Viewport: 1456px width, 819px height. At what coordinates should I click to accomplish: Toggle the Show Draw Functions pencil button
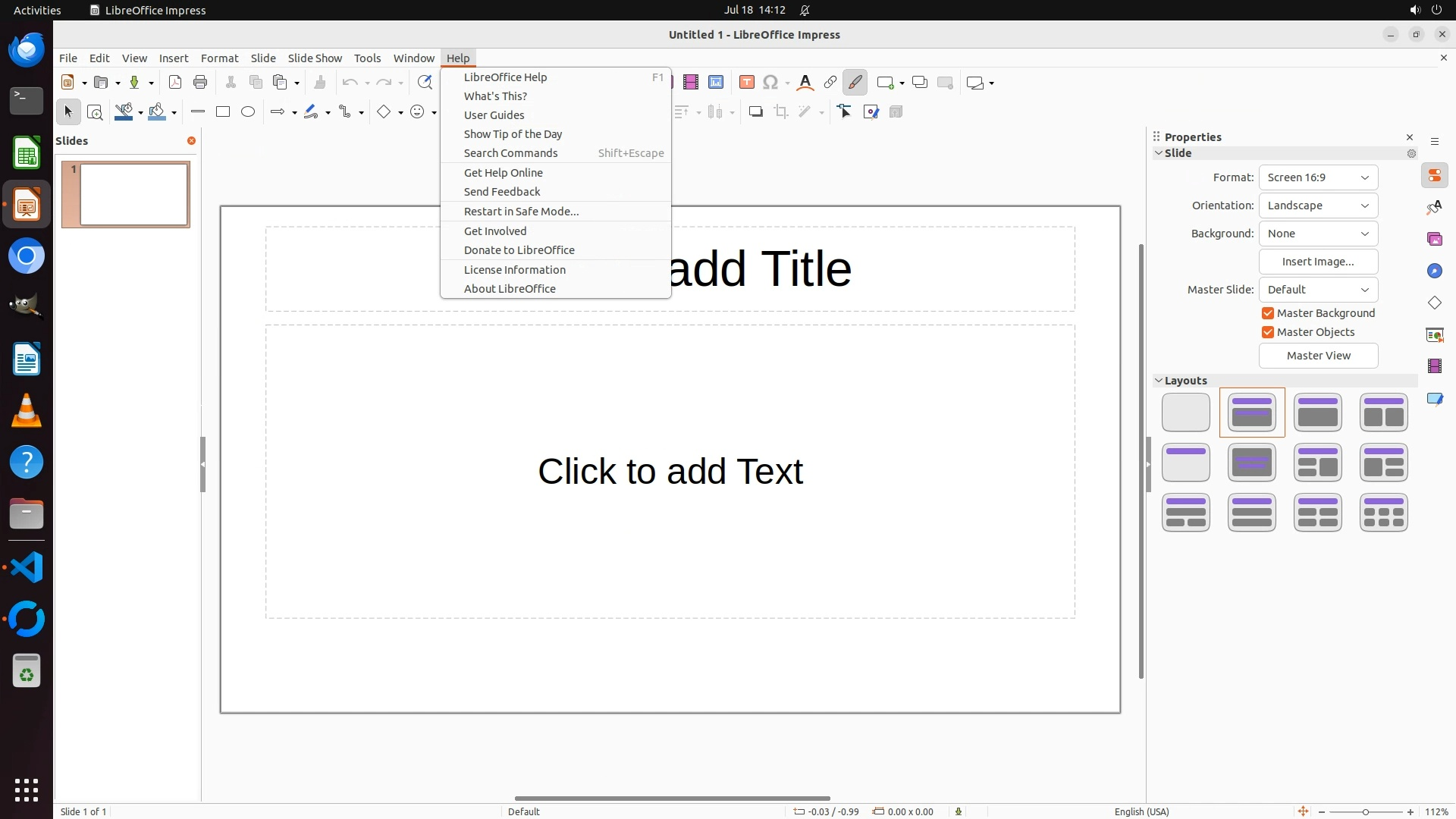pos(855,83)
